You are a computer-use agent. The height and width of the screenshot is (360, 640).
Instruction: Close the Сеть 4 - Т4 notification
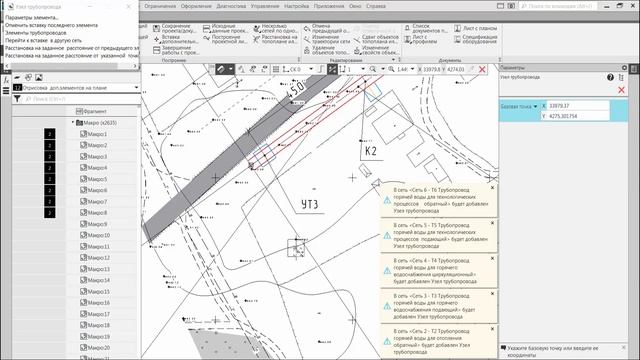point(492,258)
